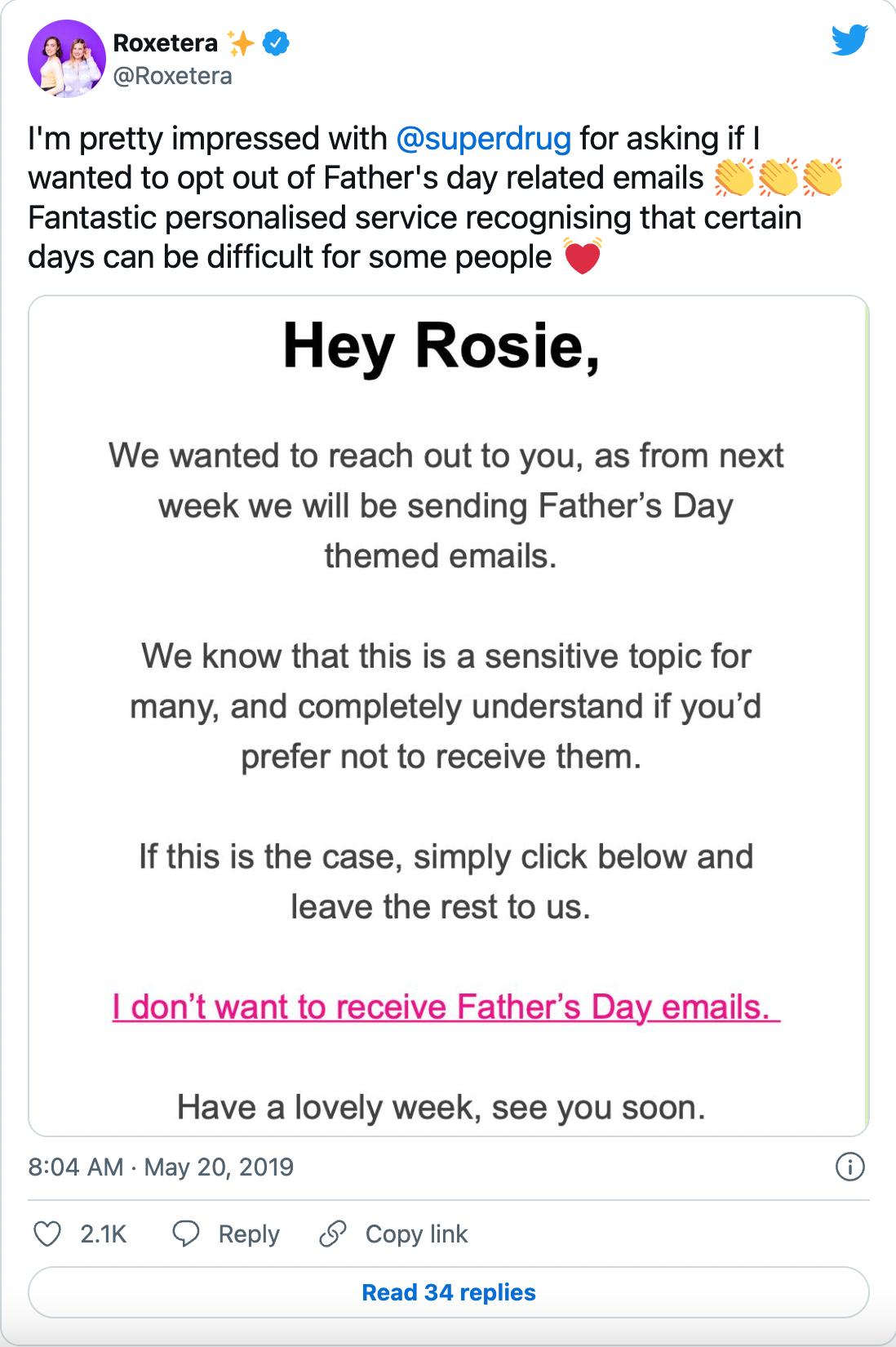Visit the @Roxetera handle
This screenshot has width=896, height=1347.
[173, 76]
